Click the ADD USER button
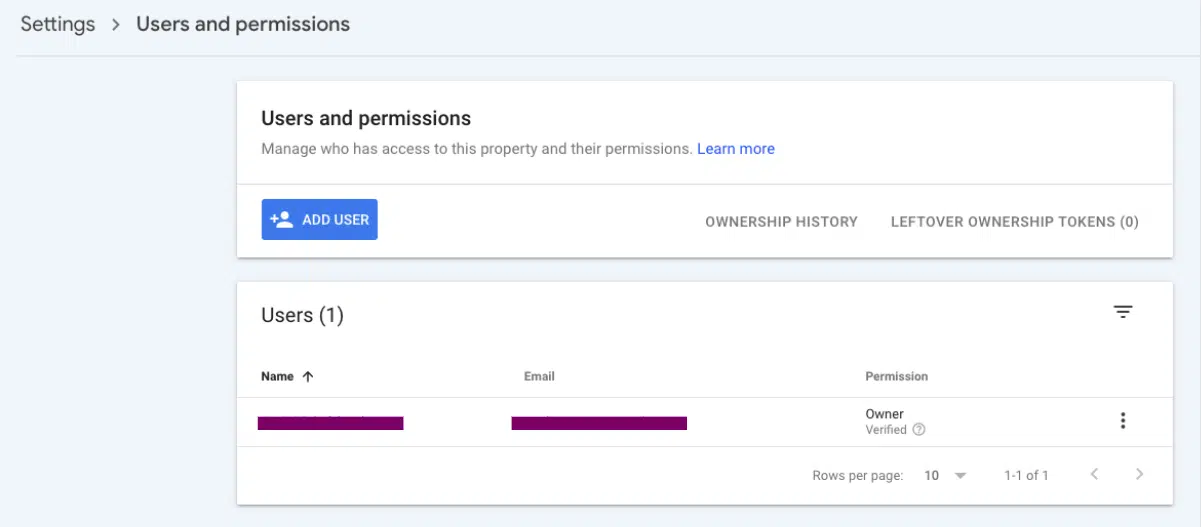Image resolution: width=1201 pixels, height=527 pixels. pyautogui.click(x=319, y=219)
